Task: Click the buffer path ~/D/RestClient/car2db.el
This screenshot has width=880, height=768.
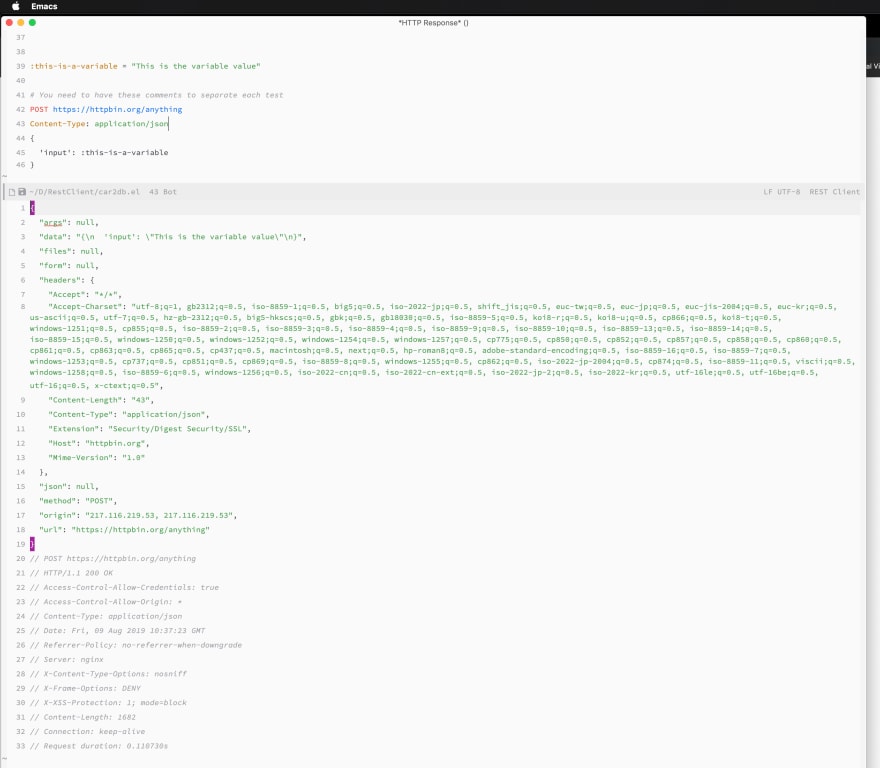Action: pos(84,192)
